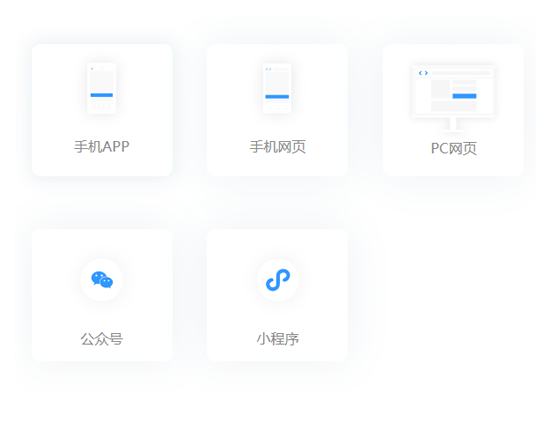The height and width of the screenshot is (430, 552).
Task: Select the 手机APP platform card
Action: (x=102, y=110)
